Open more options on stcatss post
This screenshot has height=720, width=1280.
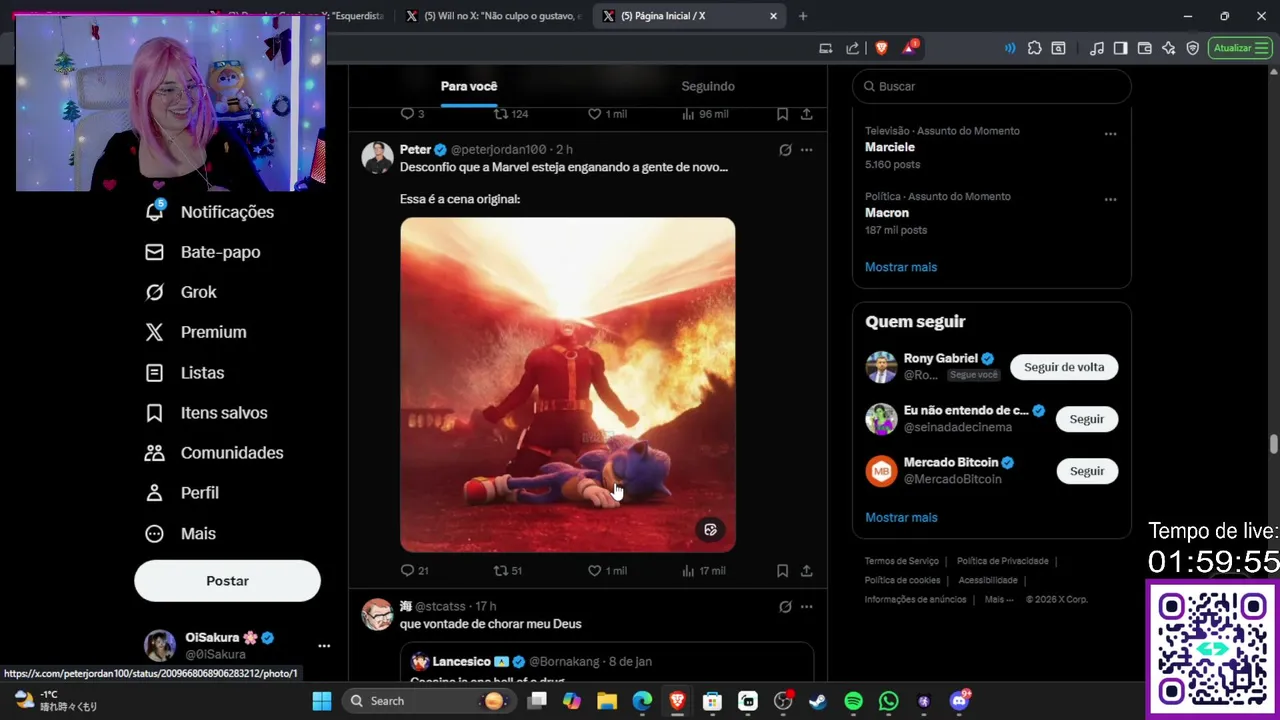806,606
